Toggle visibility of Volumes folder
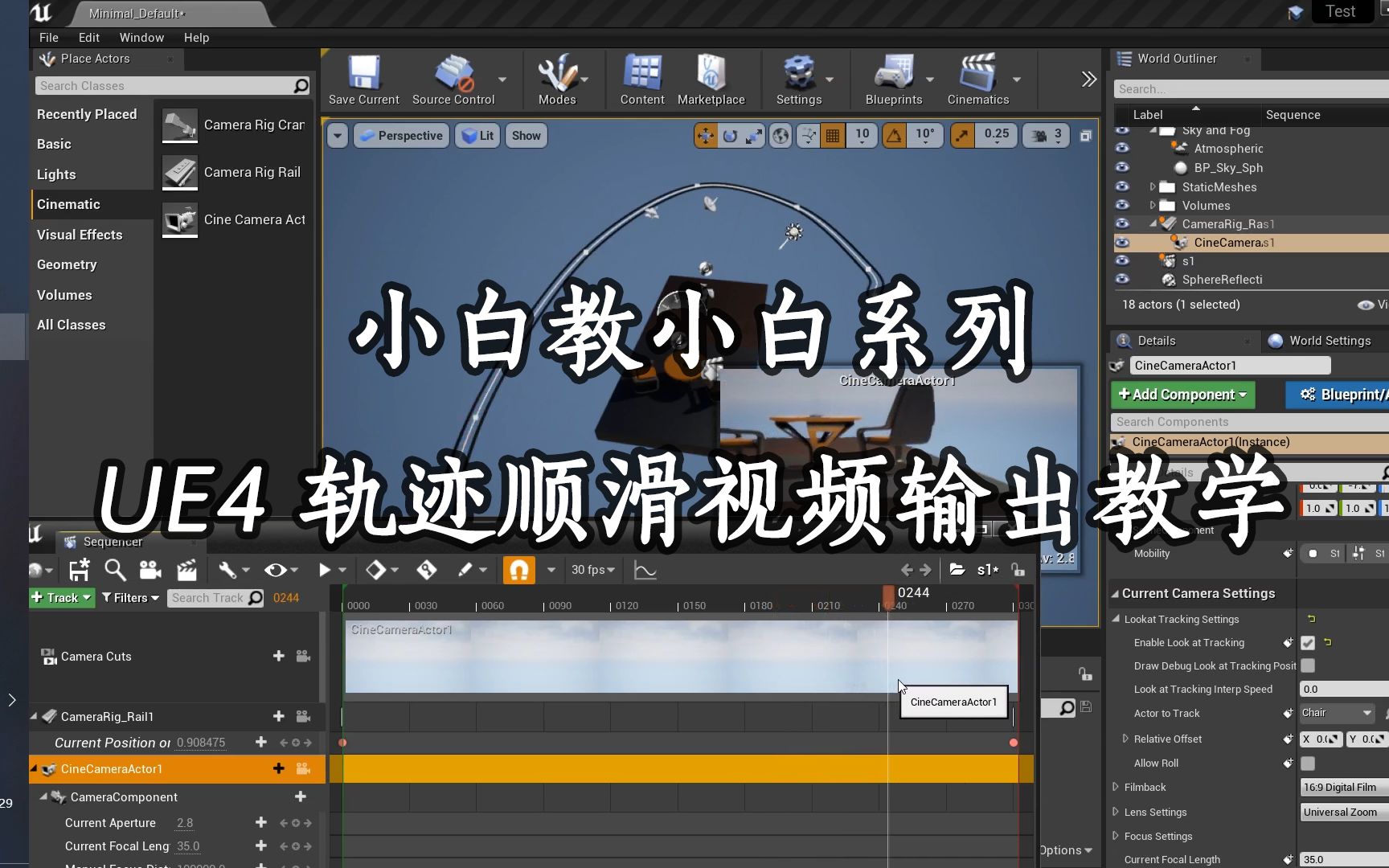 pyautogui.click(x=1122, y=205)
